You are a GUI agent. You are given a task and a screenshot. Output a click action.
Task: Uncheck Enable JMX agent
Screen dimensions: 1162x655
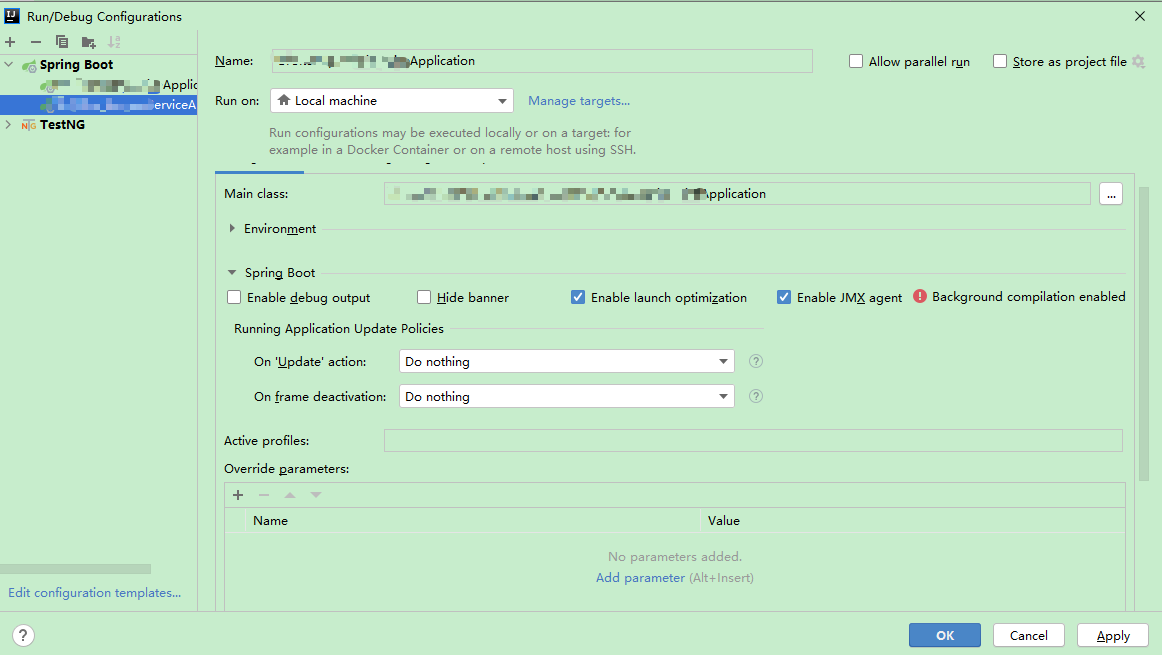(784, 297)
